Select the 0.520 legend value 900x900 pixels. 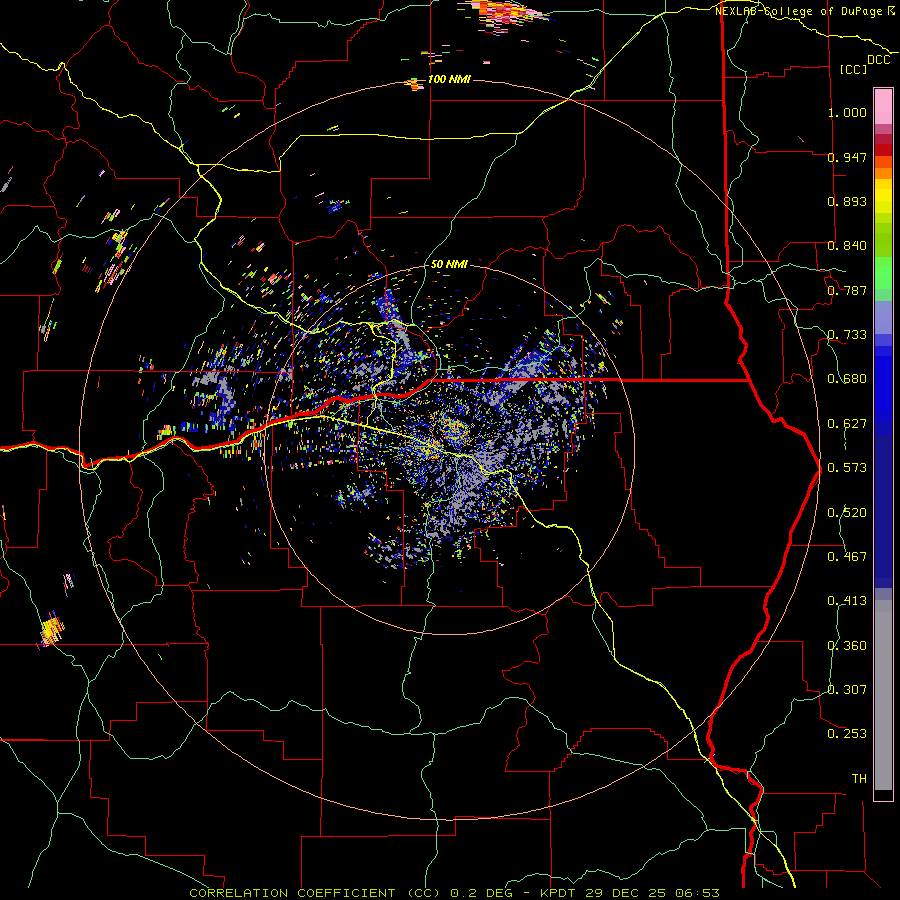pos(847,513)
